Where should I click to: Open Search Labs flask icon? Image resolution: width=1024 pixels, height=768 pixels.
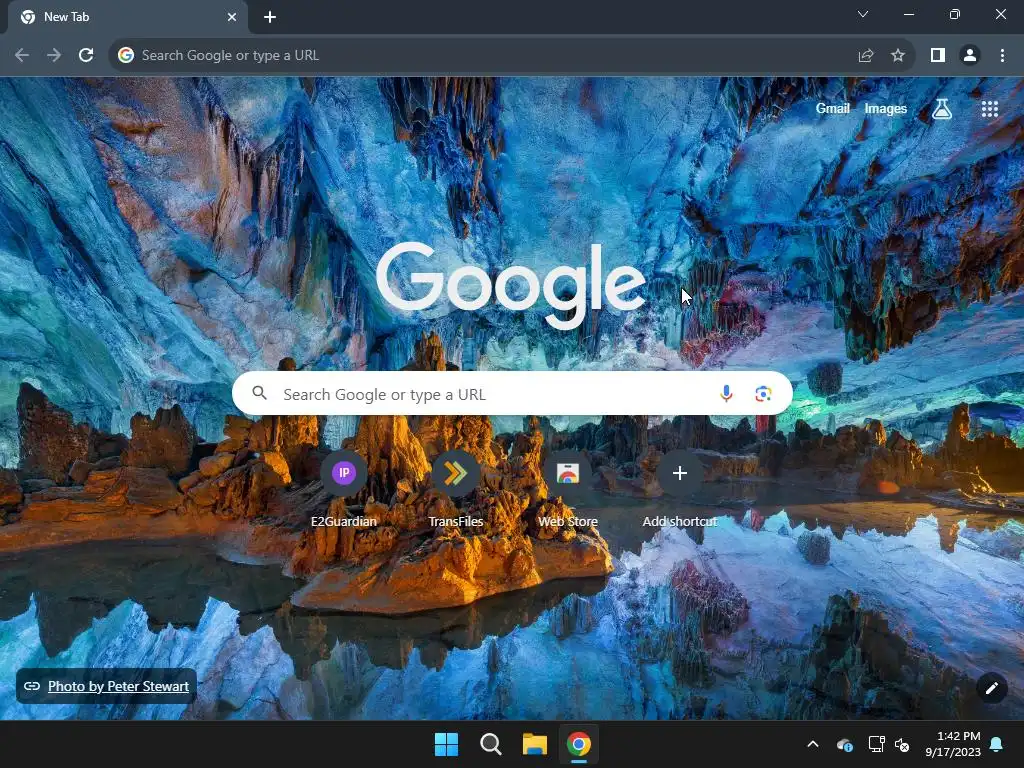pyautogui.click(x=942, y=109)
